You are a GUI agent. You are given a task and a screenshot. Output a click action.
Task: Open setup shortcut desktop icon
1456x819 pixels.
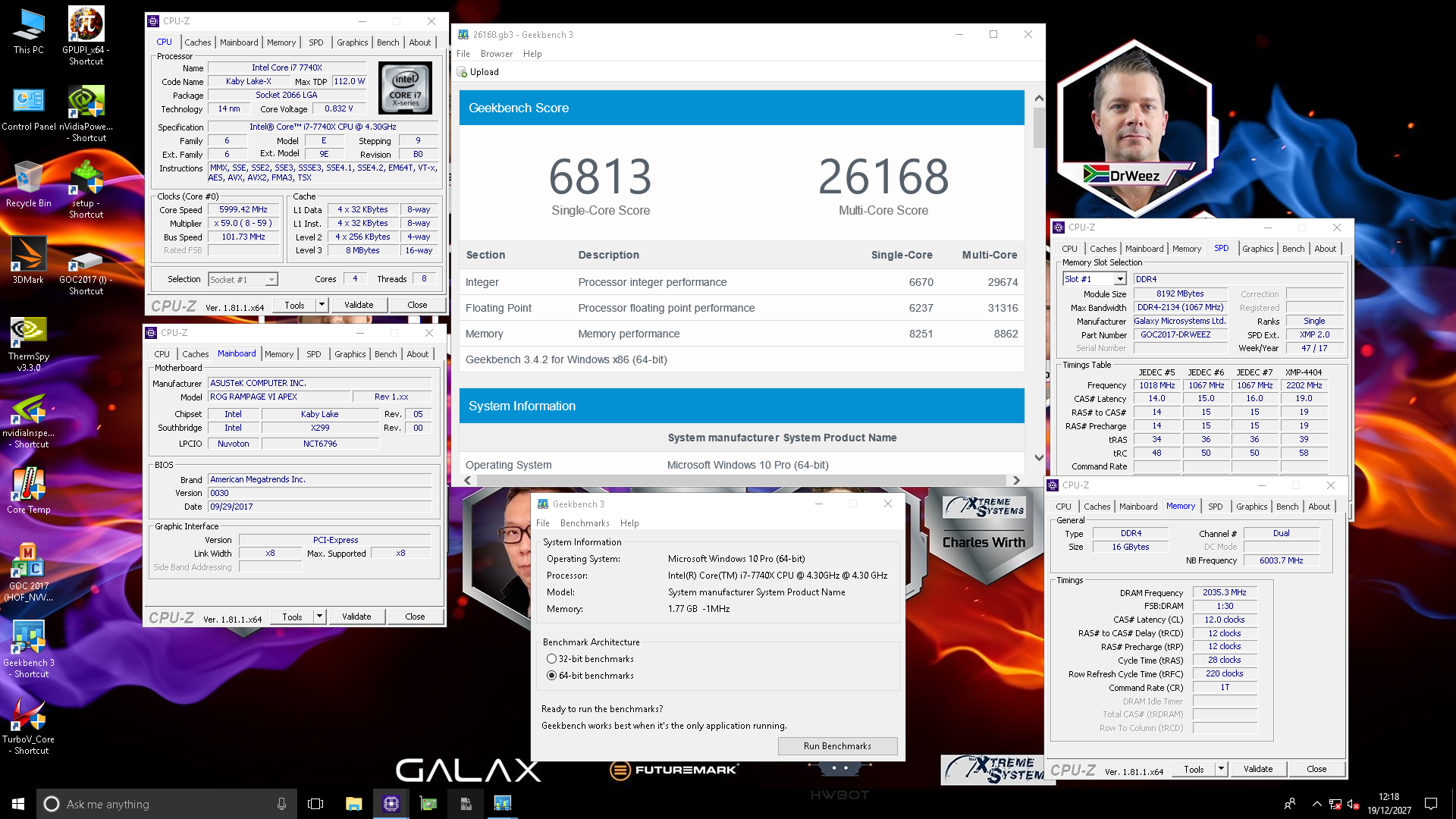click(x=86, y=190)
